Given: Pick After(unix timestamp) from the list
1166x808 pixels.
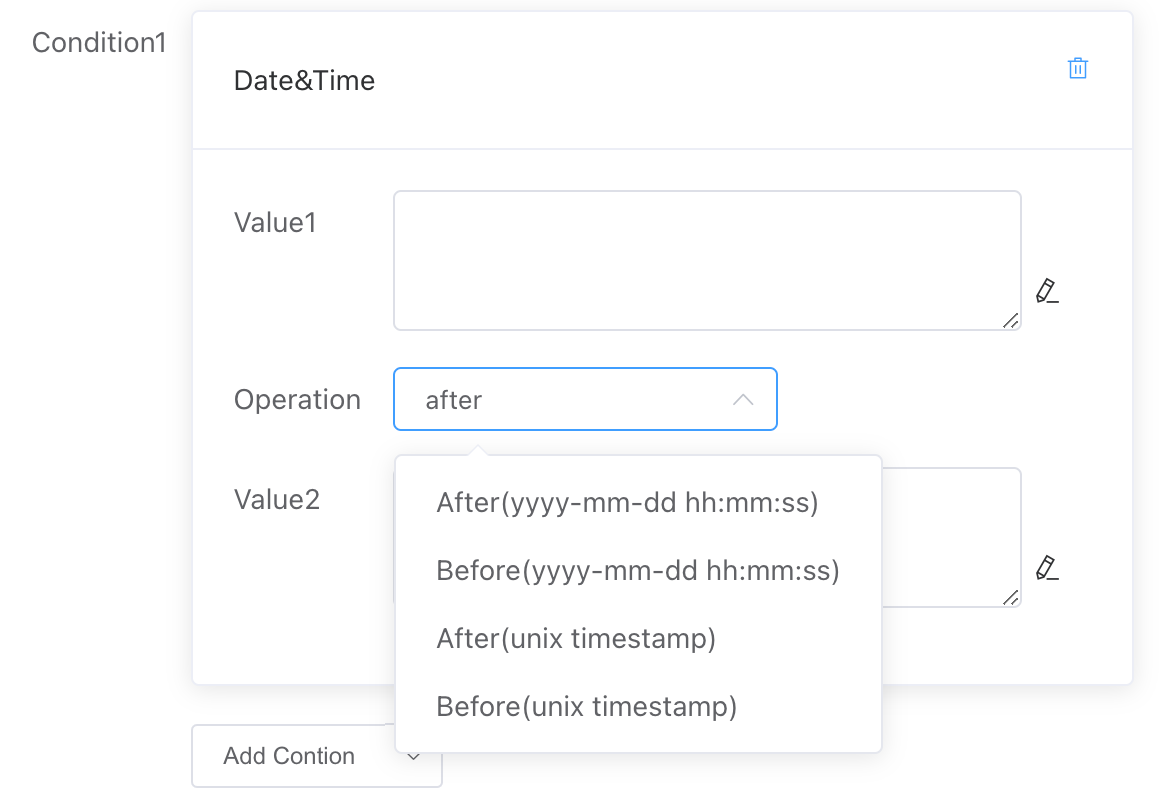Looking at the screenshot, I should [576, 639].
